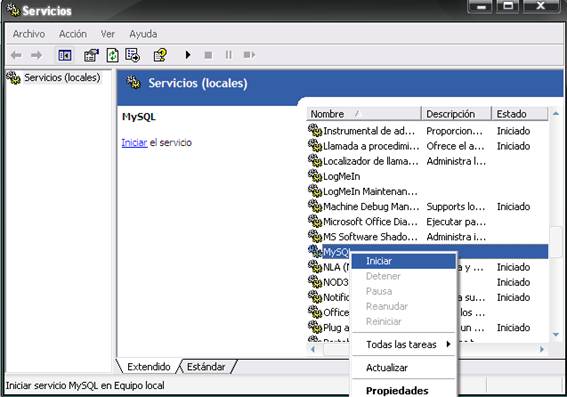567x397 pixels.
Task: Select the Microsoft Office Dia... service
Action: click(x=428, y=222)
